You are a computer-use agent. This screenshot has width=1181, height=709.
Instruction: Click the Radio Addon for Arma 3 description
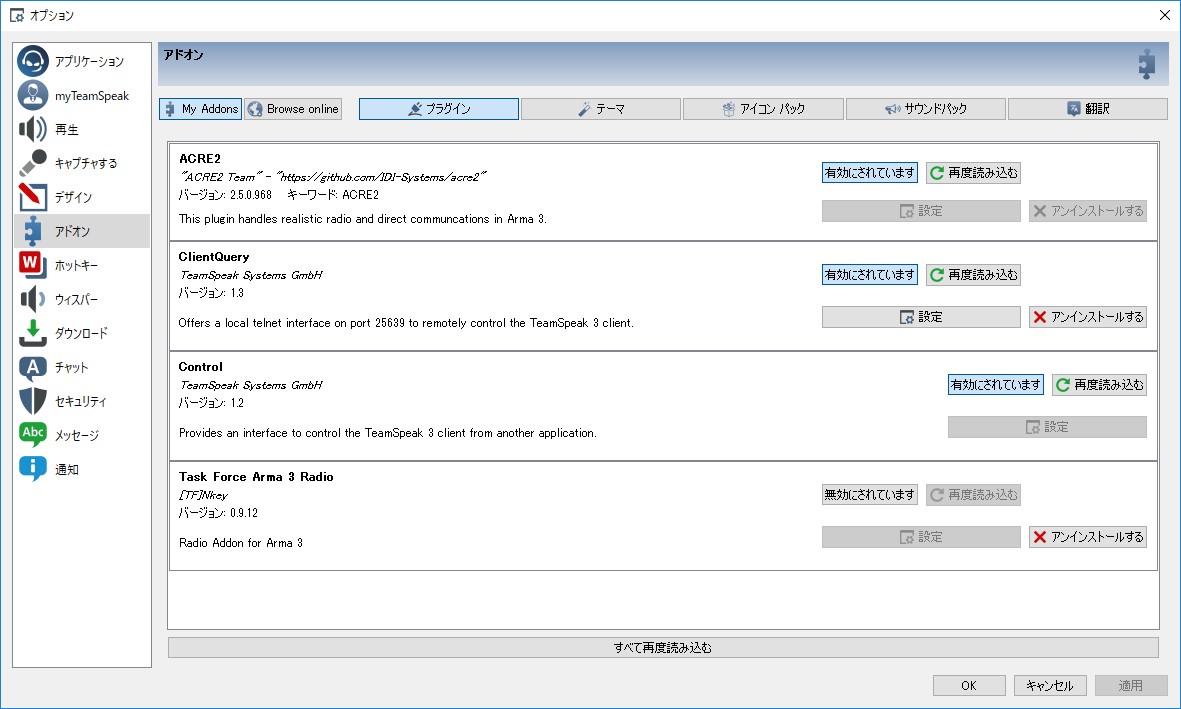[x=241, y=543]
